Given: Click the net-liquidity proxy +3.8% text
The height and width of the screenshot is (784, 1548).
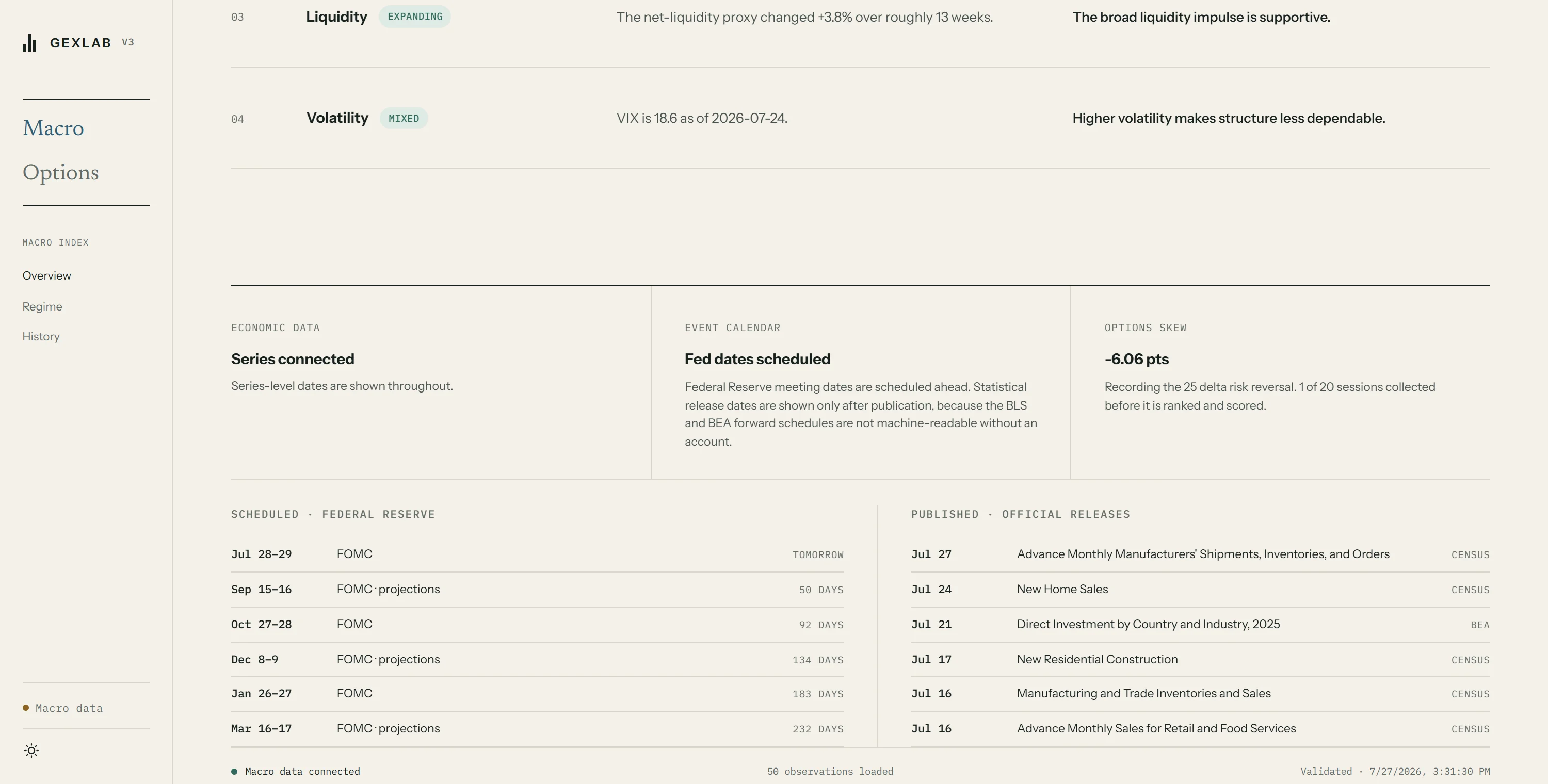Looking at the screenshot, I should click(x=804, y=17).
